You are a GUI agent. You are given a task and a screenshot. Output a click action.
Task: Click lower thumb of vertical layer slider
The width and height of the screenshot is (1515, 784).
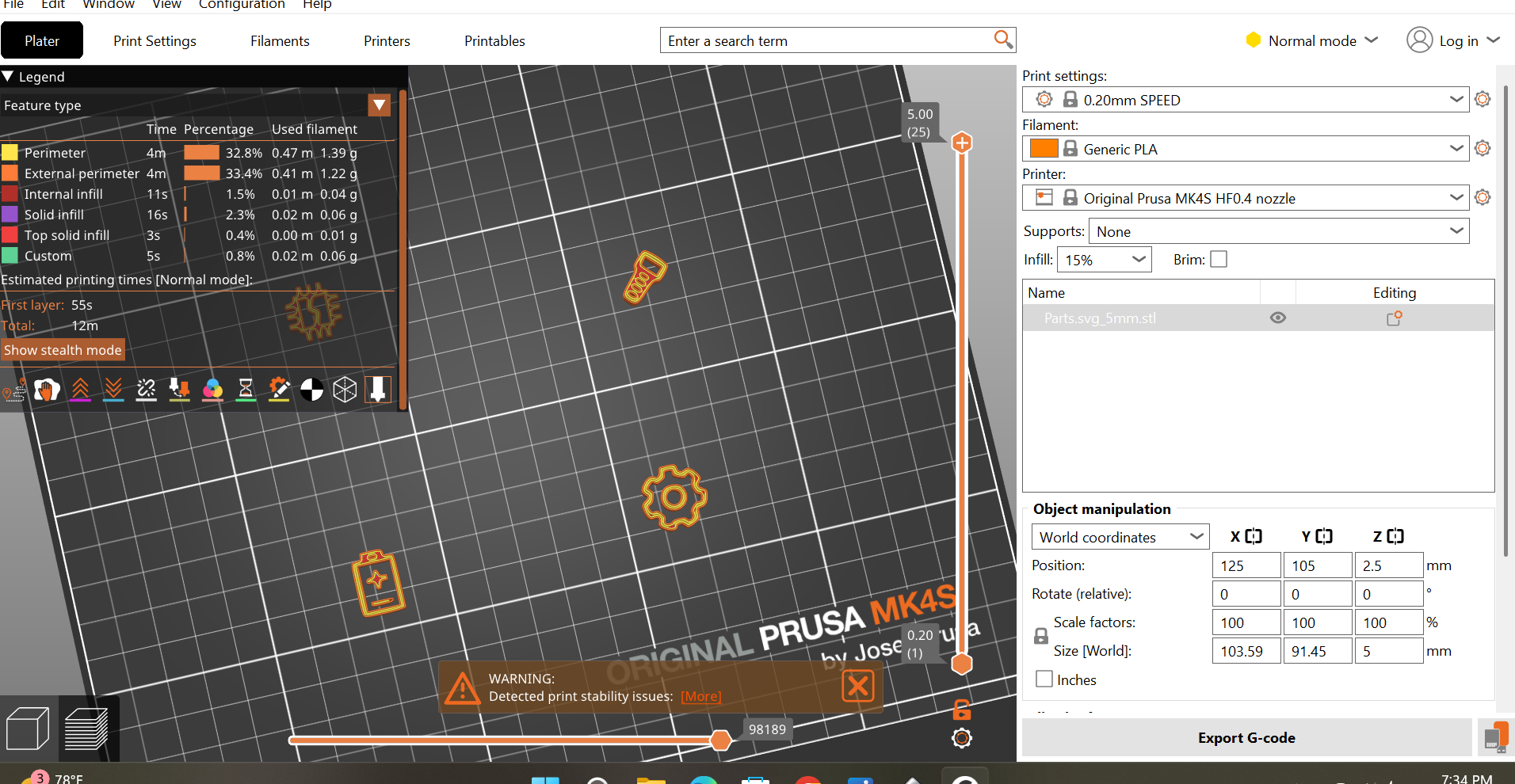[962, 663]
